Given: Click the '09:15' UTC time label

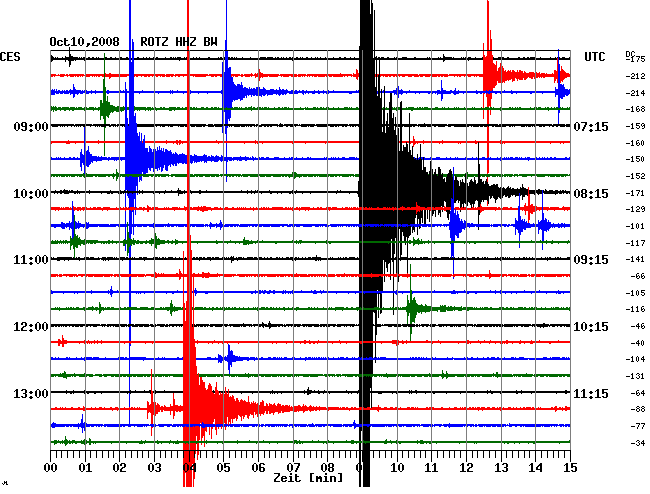Looking at the screenshot, I should coord(591,260).
